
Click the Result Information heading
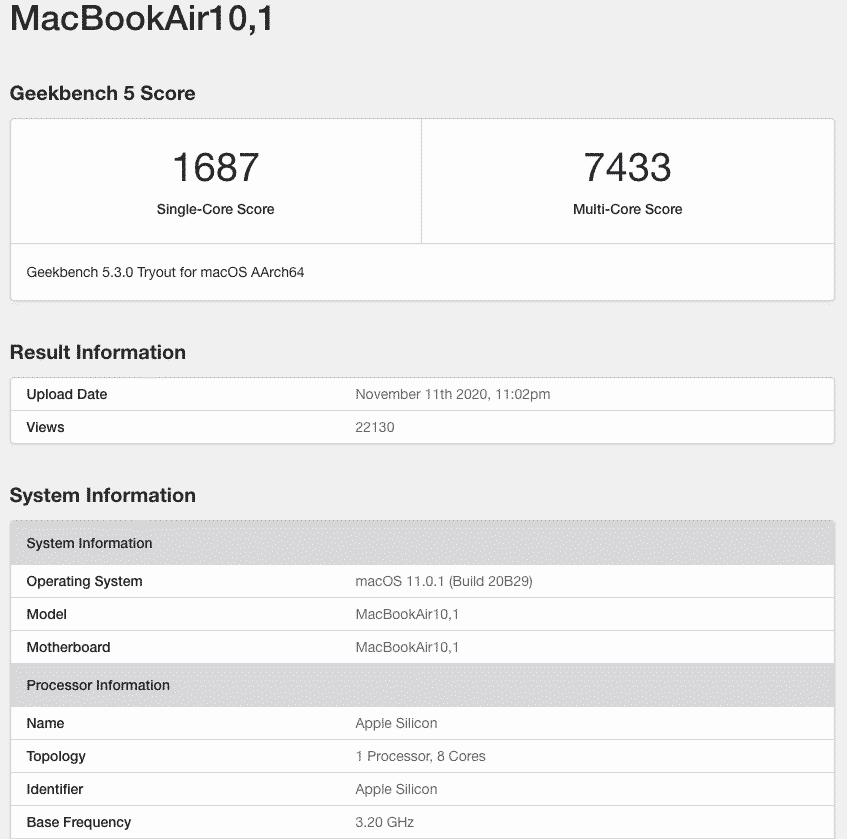[97, 352]
